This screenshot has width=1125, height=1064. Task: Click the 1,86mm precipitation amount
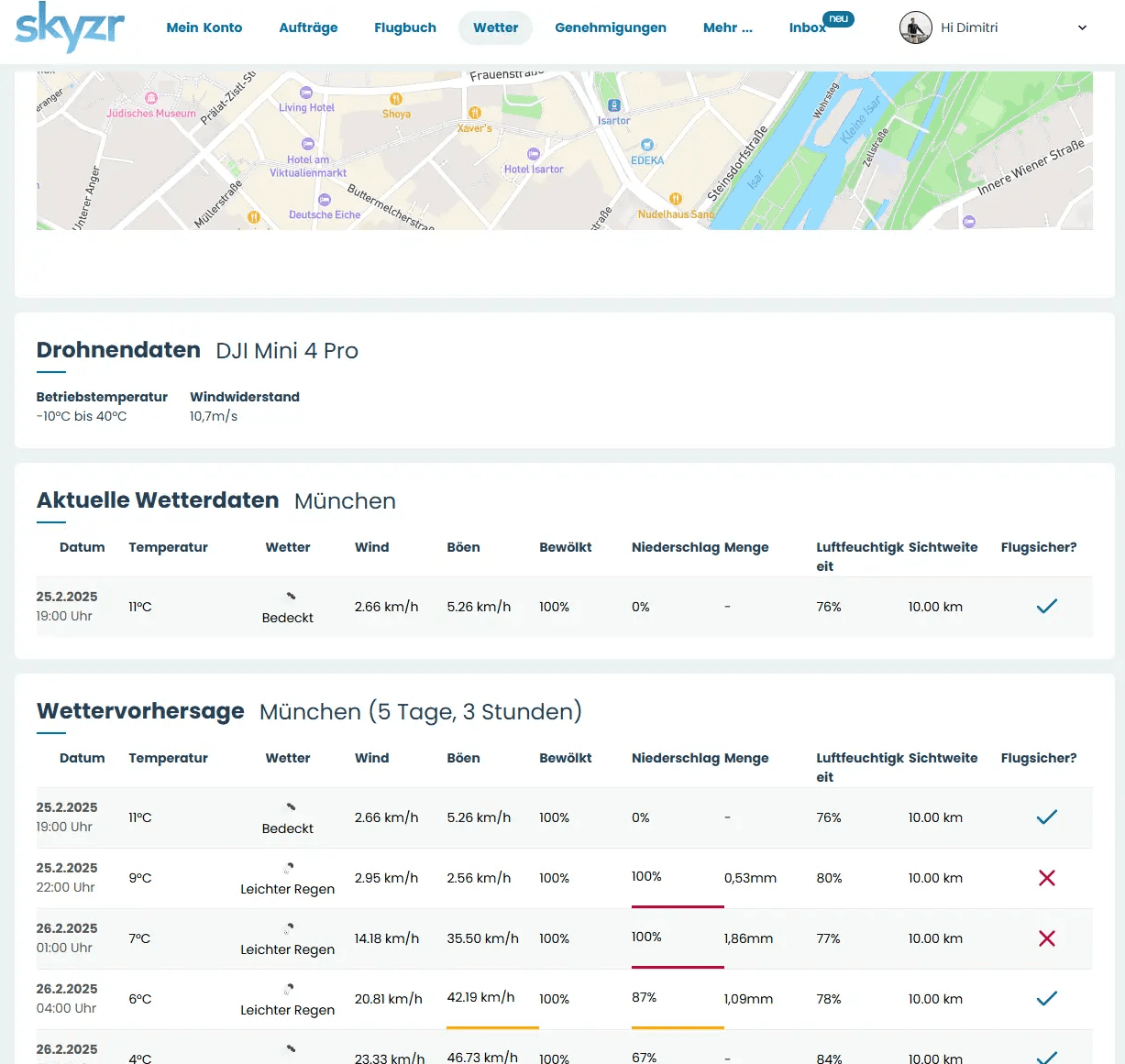[748, 938]
